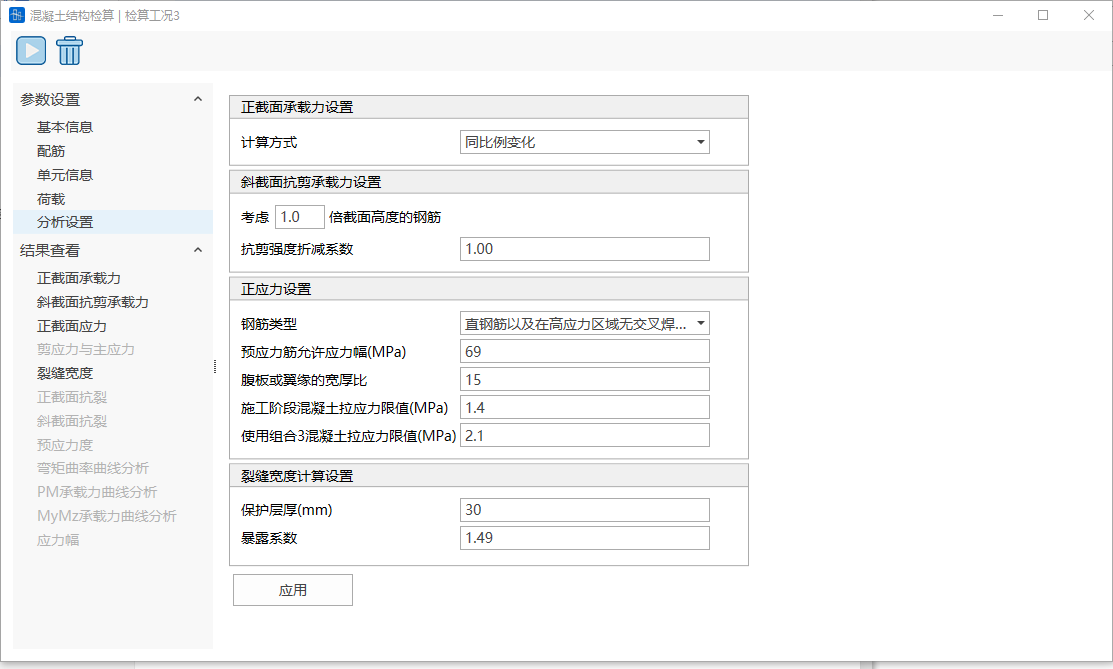Click the app logo in title bar
This screenshot has width=1113, height=669.
[x=17, y=15]
